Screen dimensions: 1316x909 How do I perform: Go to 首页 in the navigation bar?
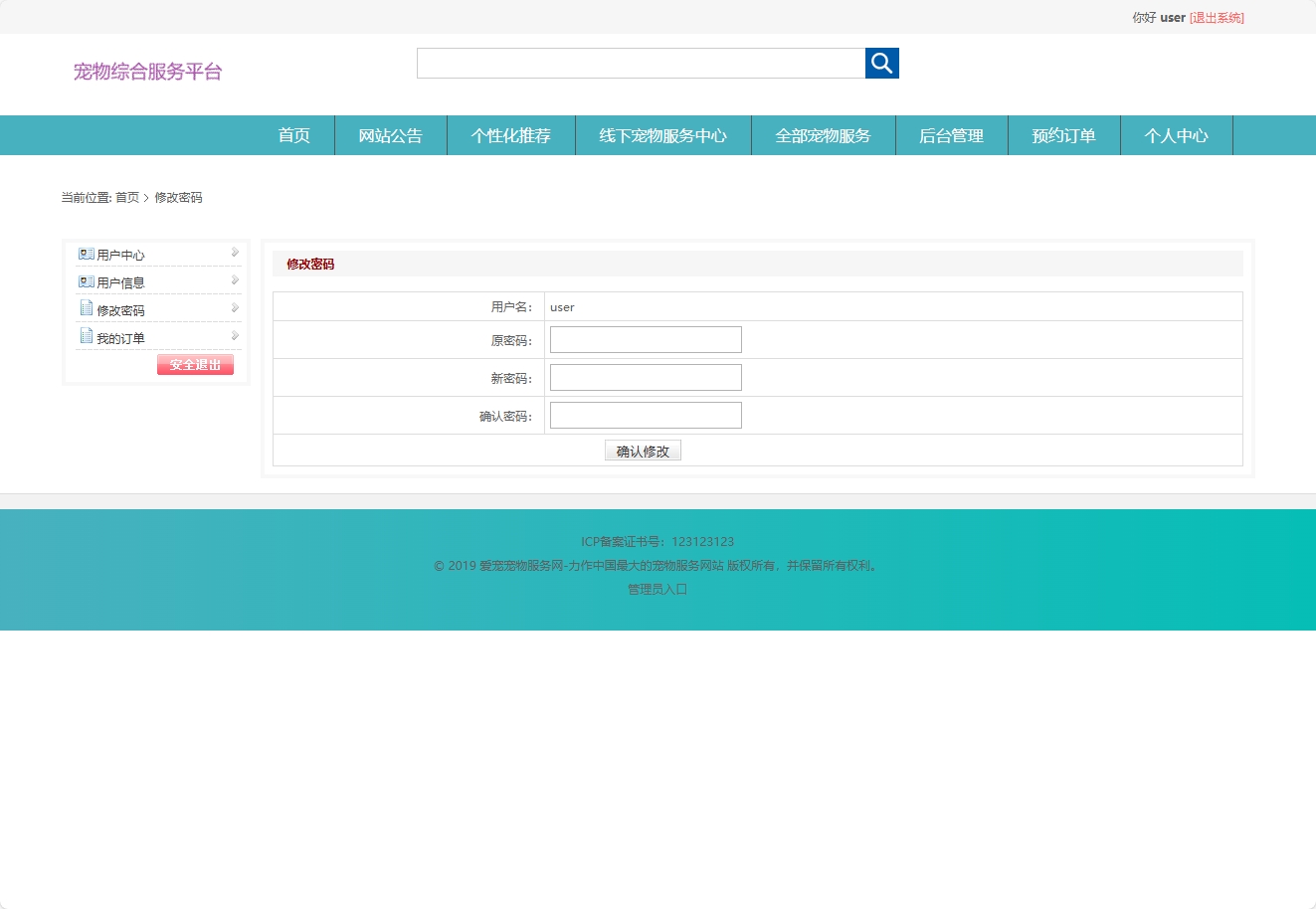click(x=294, y=135)
